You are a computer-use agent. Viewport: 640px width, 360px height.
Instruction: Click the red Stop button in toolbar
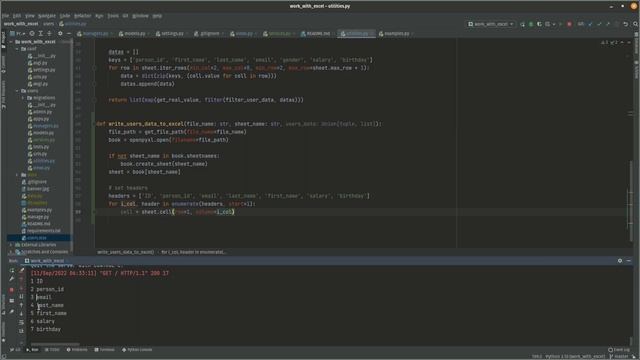569,24
